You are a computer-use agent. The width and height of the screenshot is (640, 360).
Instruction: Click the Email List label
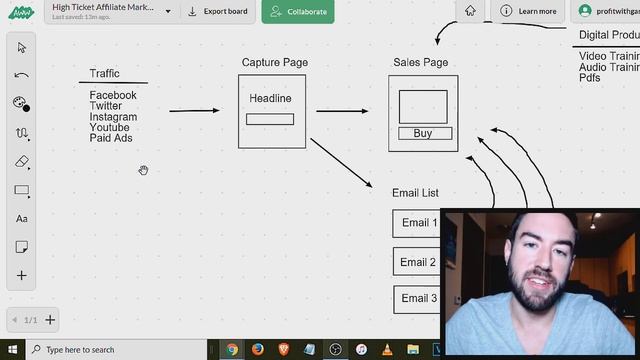click(415, 193)
